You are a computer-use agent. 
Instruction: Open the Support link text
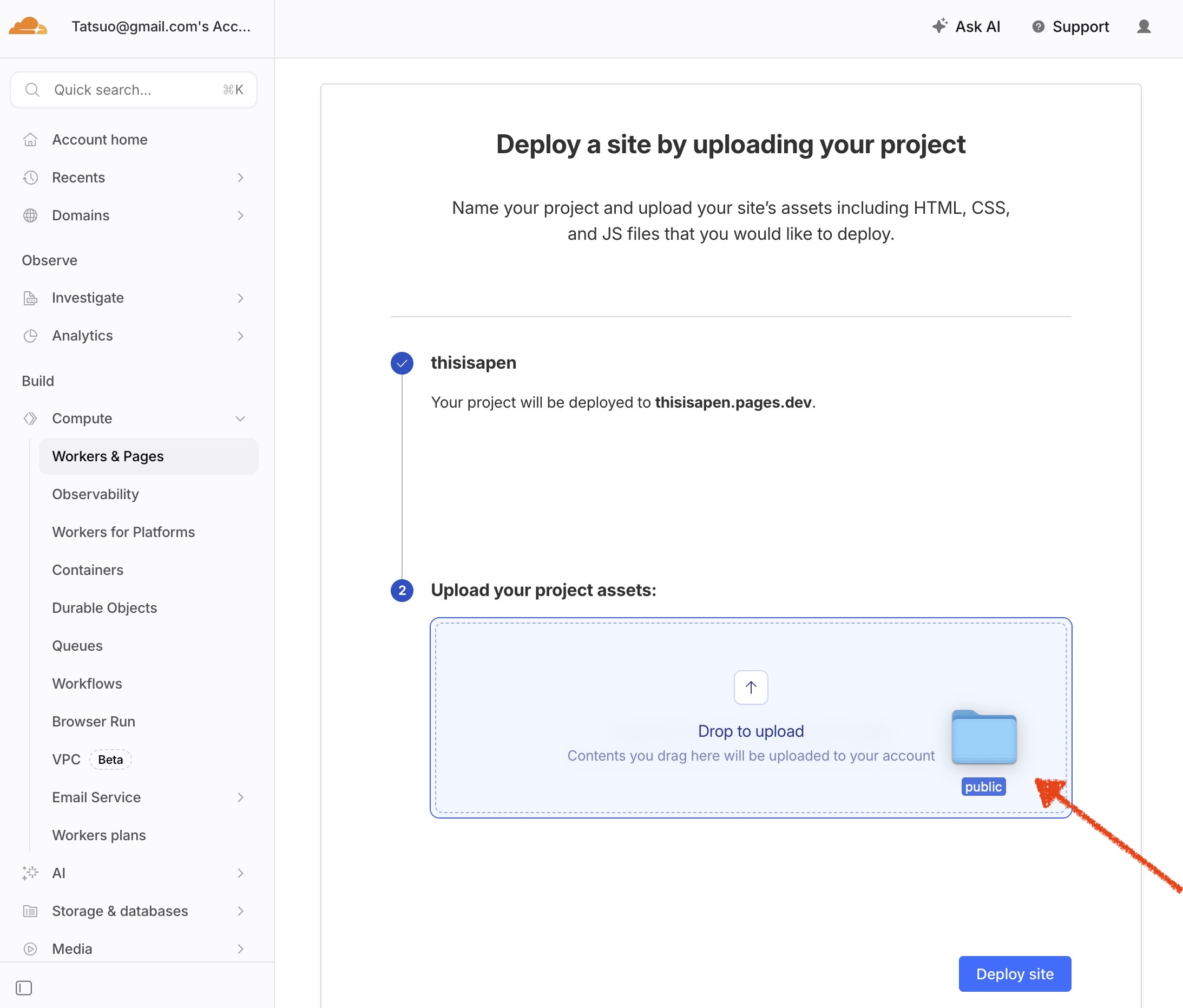(x=1080, y=27)
